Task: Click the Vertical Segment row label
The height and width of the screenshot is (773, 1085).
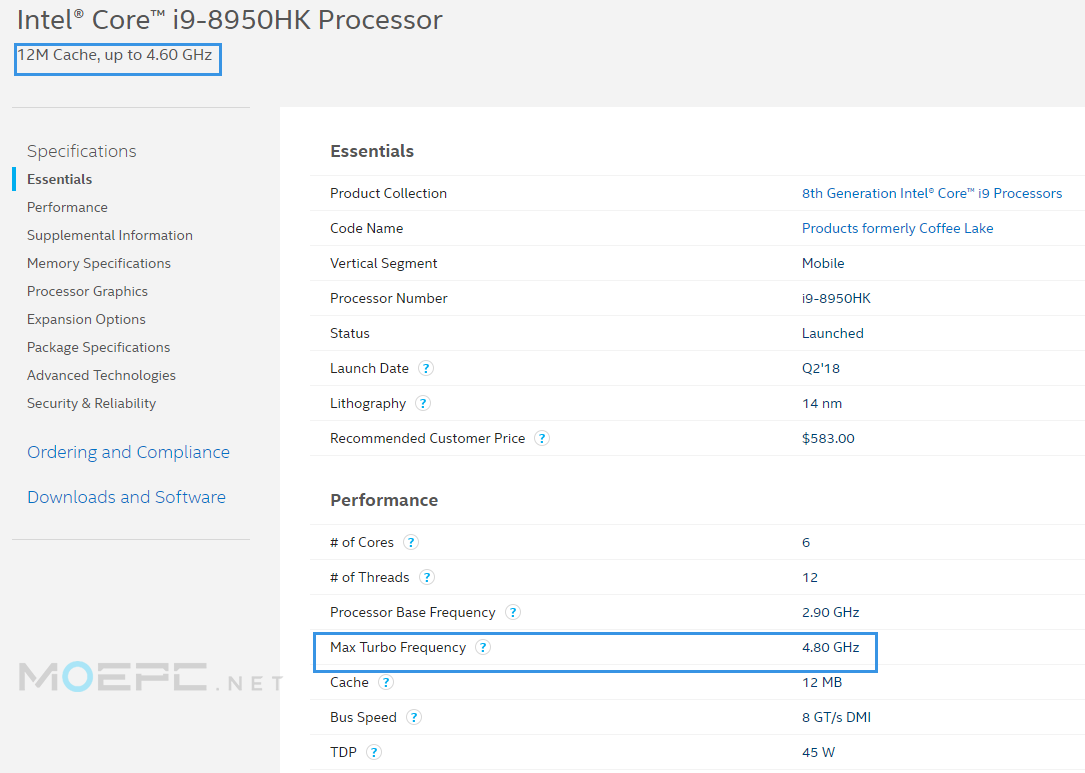Action: point(383,263)
